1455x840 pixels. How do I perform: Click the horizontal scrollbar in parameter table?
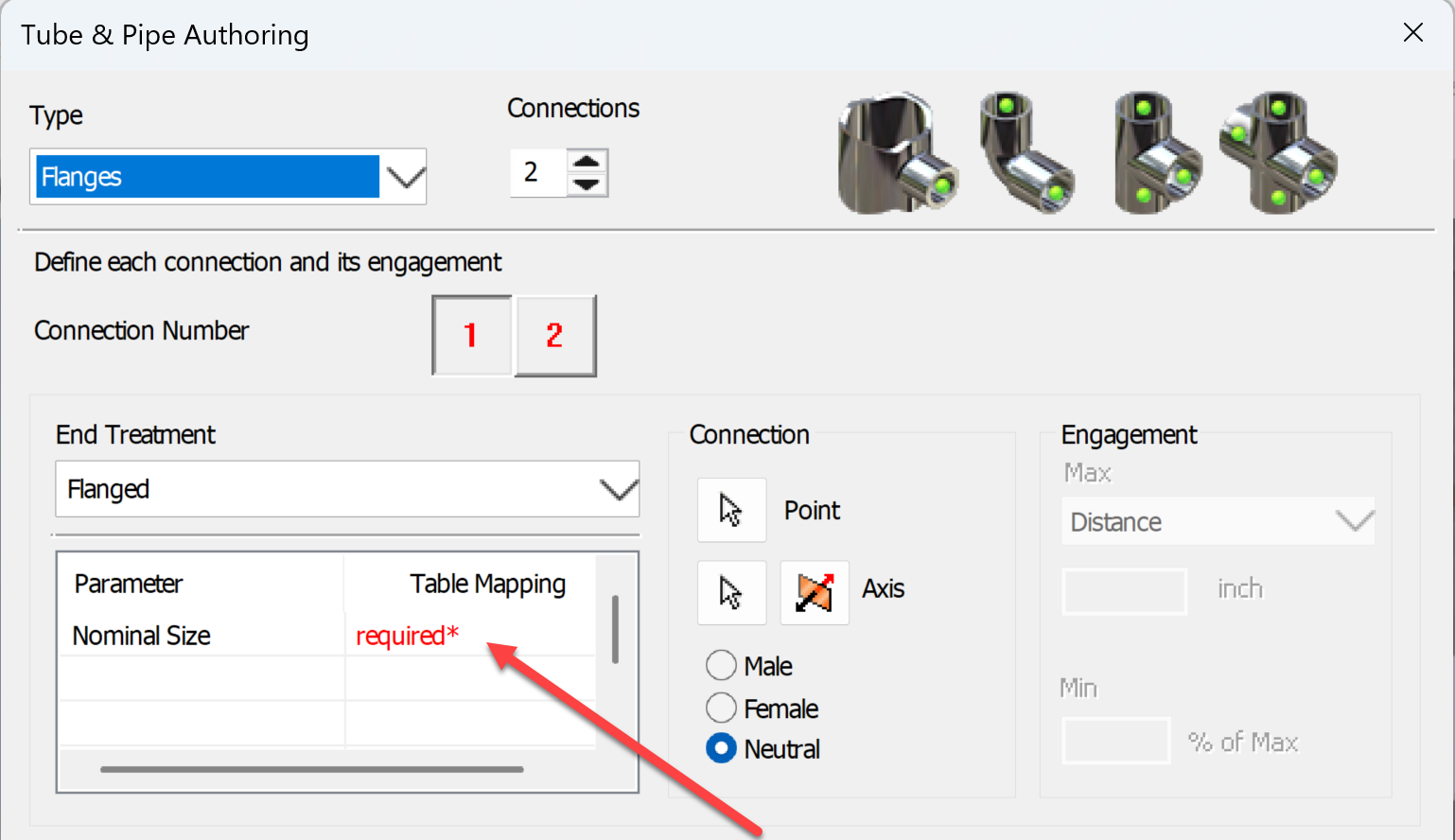click(312, 769)
